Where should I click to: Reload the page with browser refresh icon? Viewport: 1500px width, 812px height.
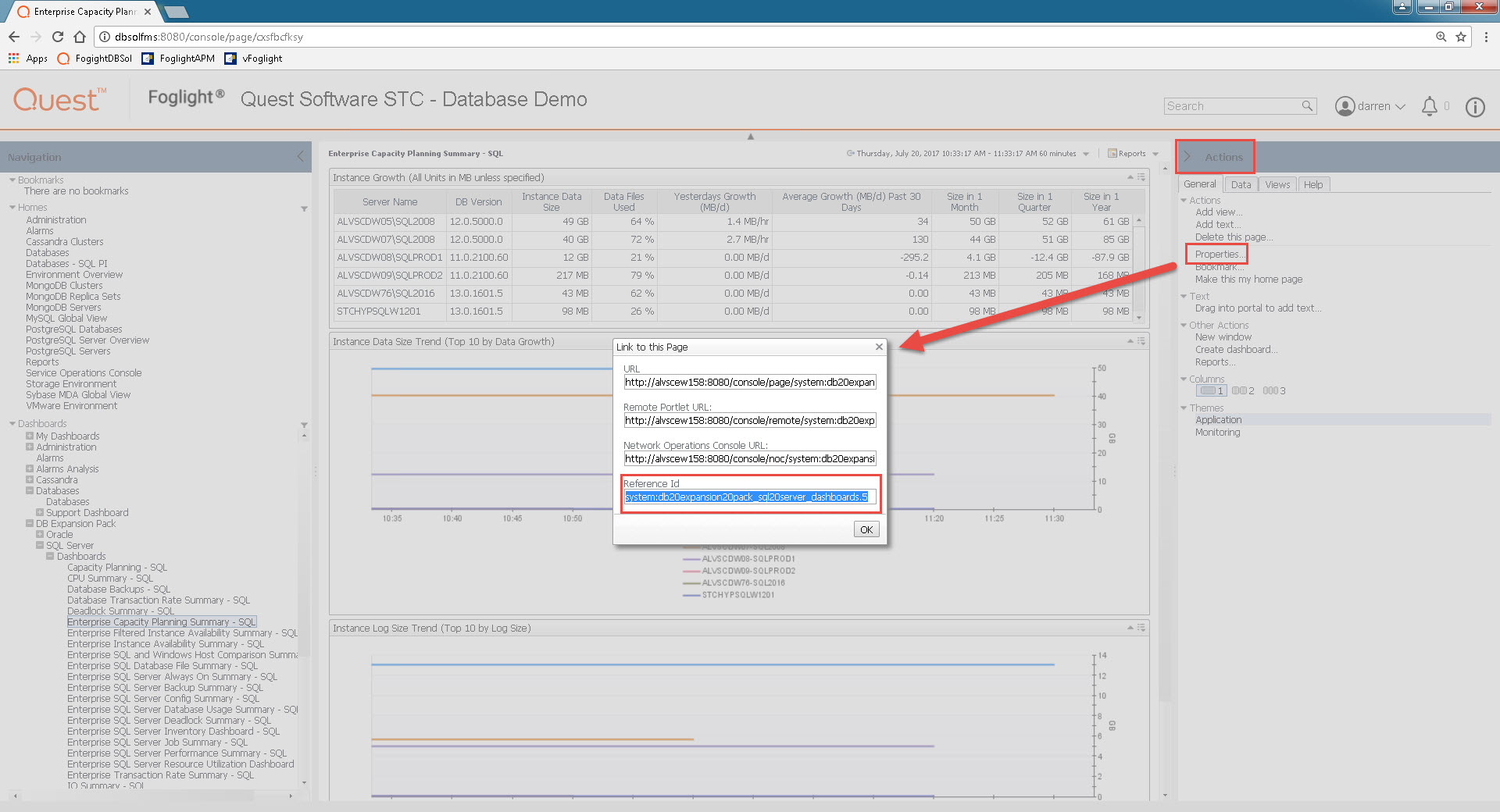coord(58,37)
